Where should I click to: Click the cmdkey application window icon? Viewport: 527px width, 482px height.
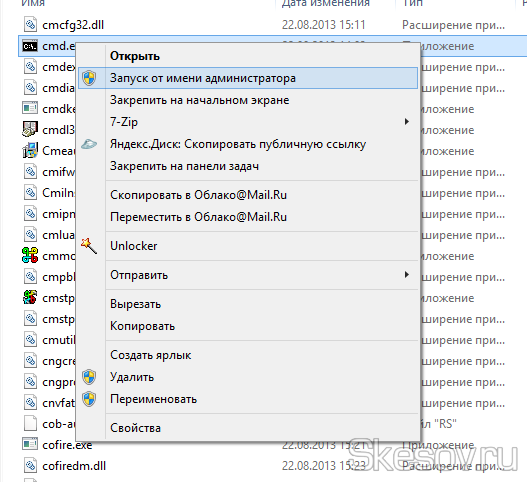pos(30,109)
